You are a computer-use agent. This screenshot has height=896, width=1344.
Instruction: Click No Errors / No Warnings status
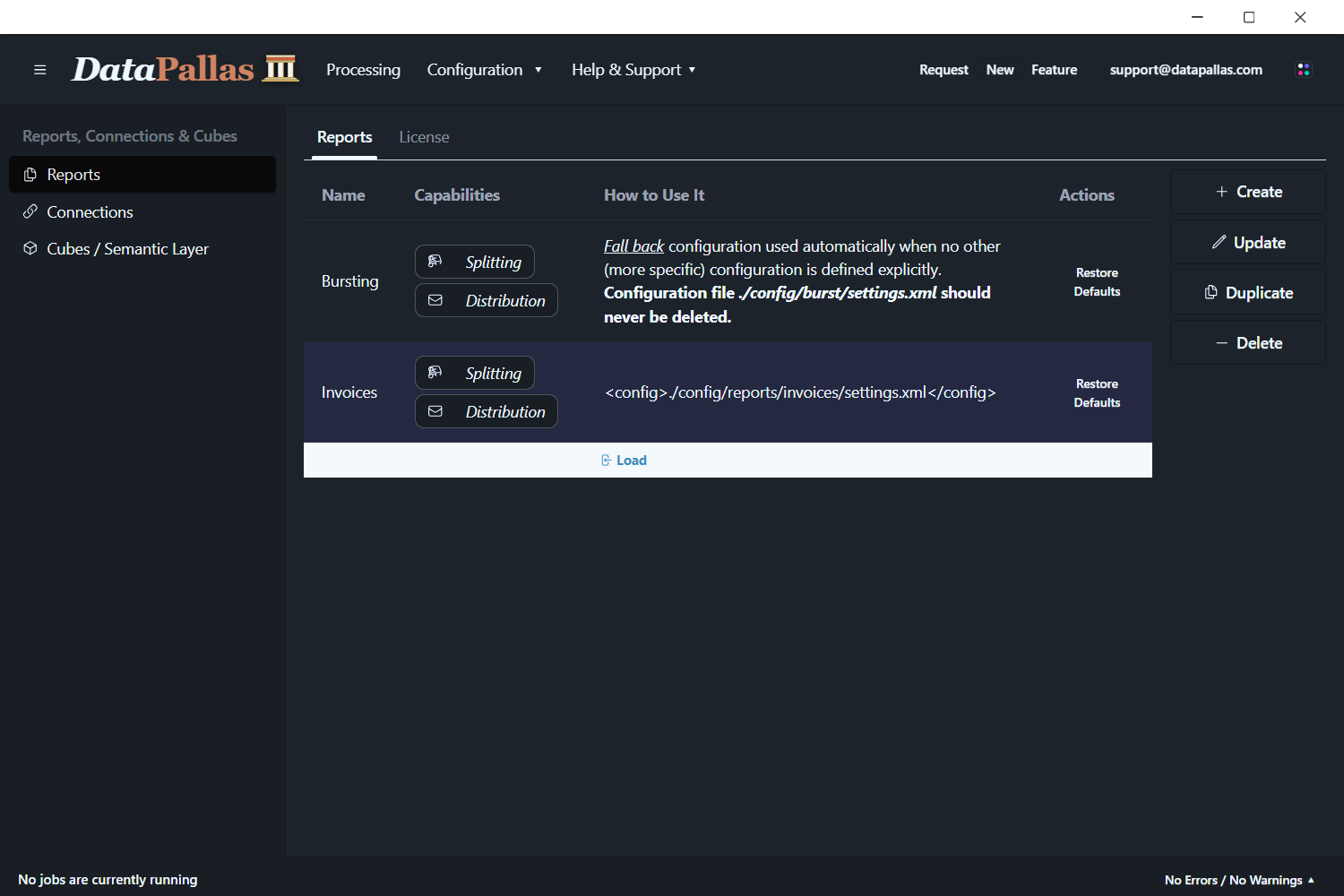click(x=1233, y=880)
